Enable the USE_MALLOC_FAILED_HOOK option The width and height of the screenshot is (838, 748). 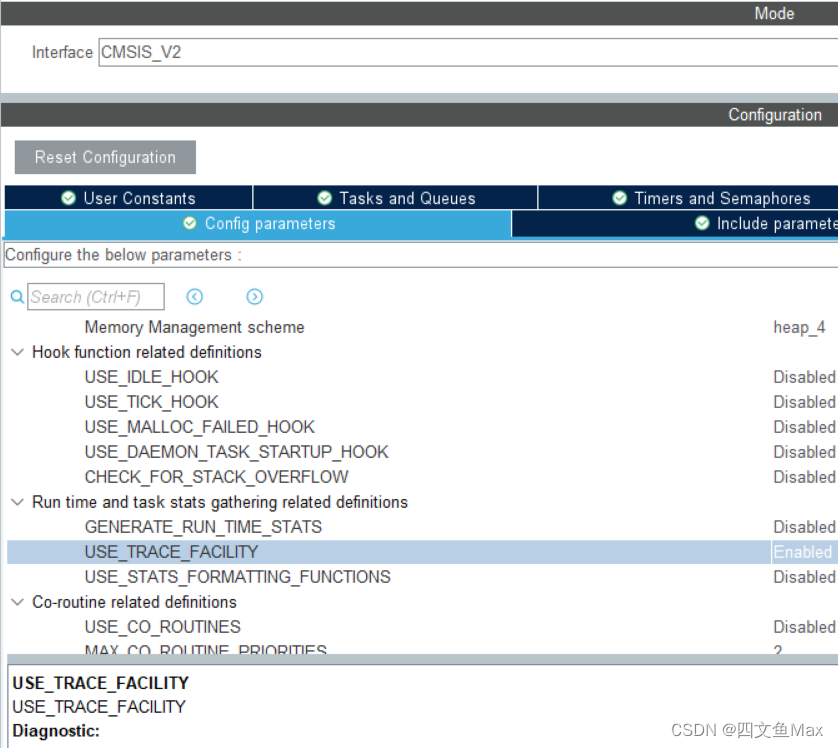[804, 426]
